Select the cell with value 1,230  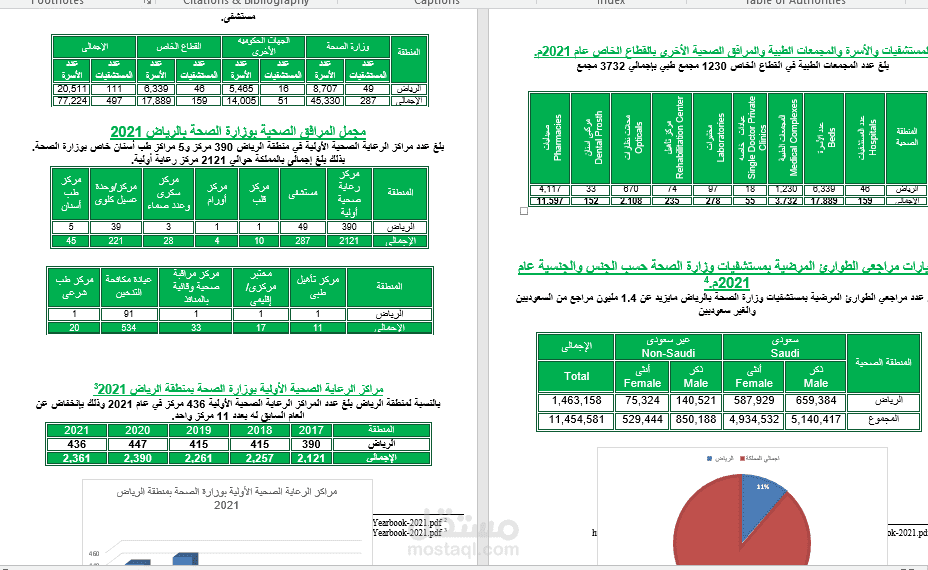pyautogui.click(x=785, y=189)
